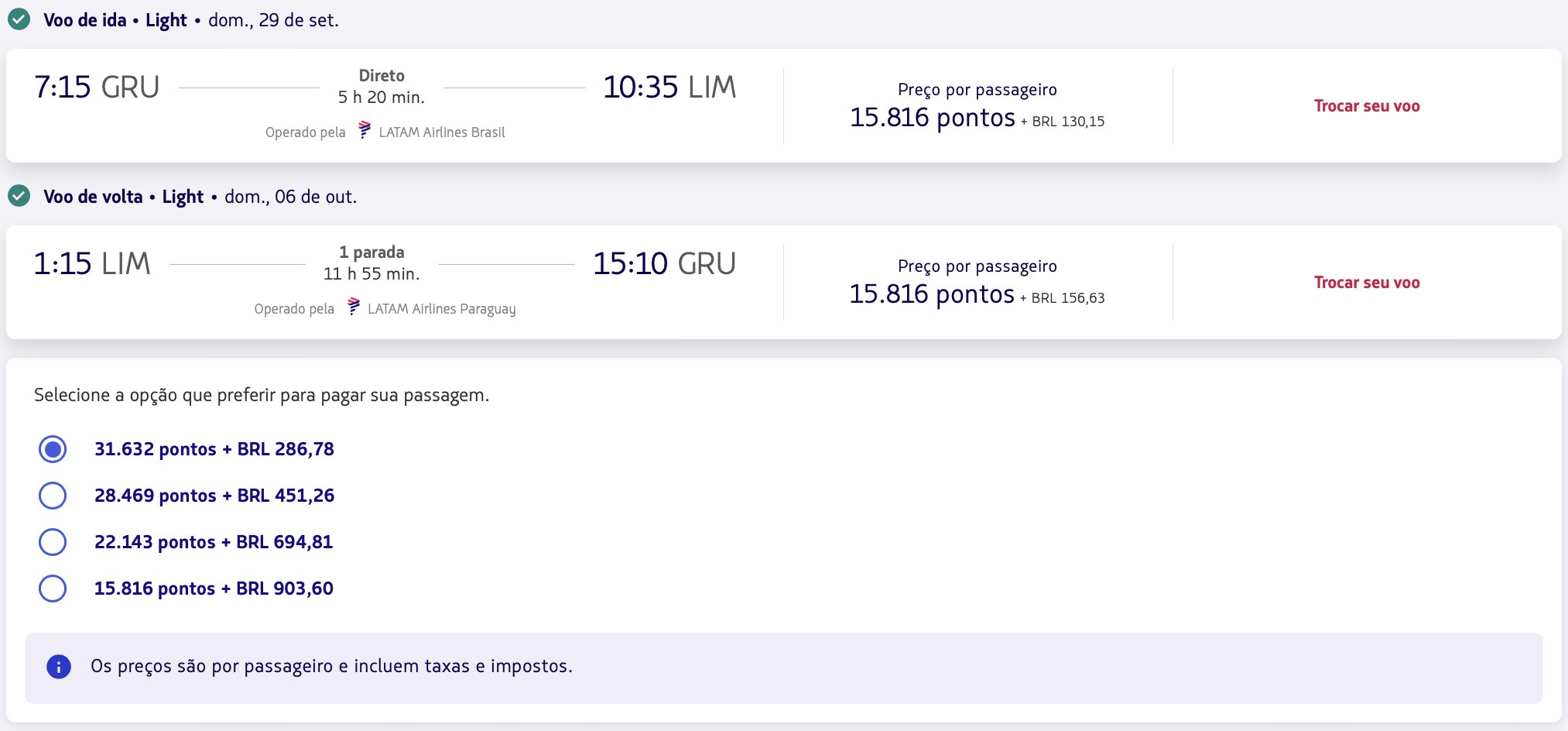The image size is (1568, 731).
Task: Click the blue info icon in the notice
Action: tap(59, 666)
